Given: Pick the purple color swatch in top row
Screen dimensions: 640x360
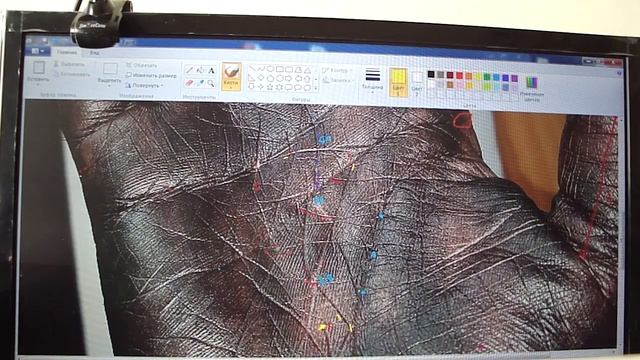Looking at the screenshot, I should [x=514, y=78].
